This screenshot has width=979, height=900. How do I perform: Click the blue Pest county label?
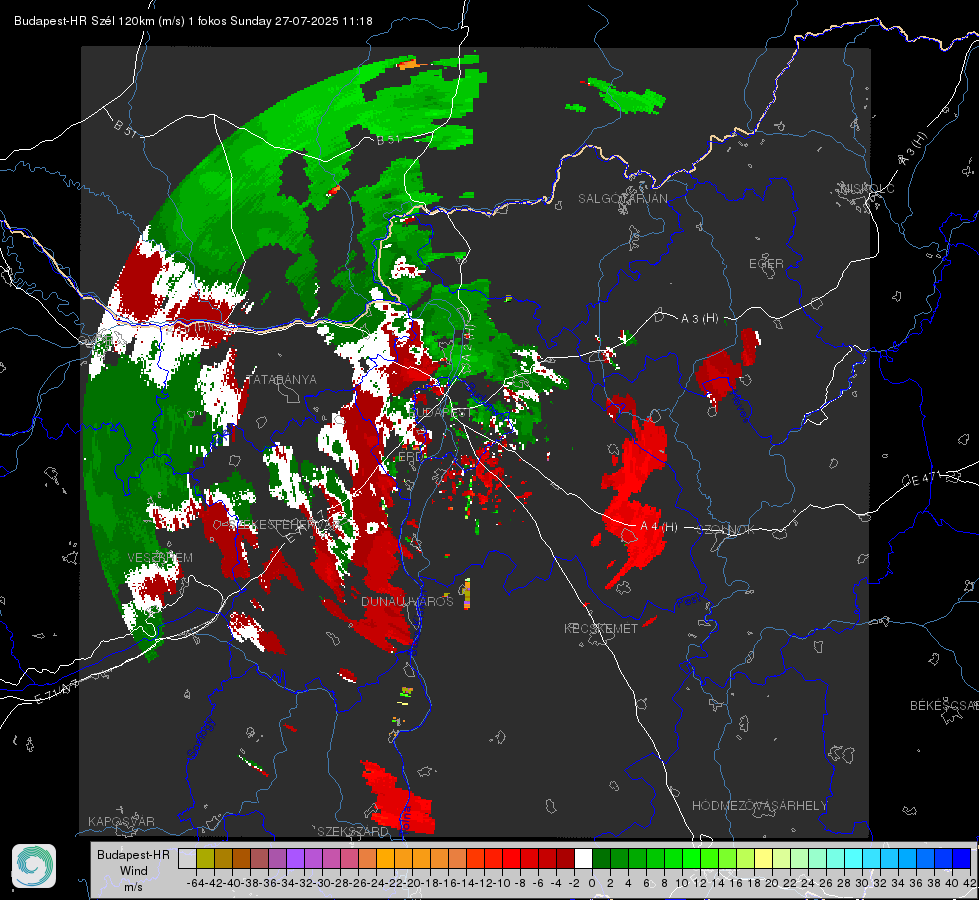689,601
